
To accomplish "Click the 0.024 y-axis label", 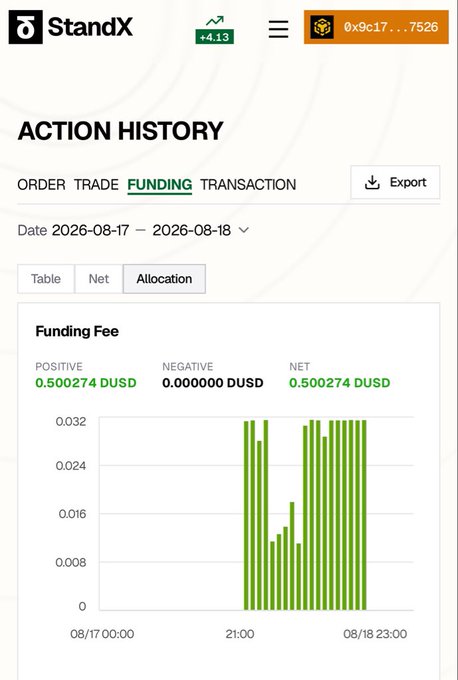I will tap(71, 466).
